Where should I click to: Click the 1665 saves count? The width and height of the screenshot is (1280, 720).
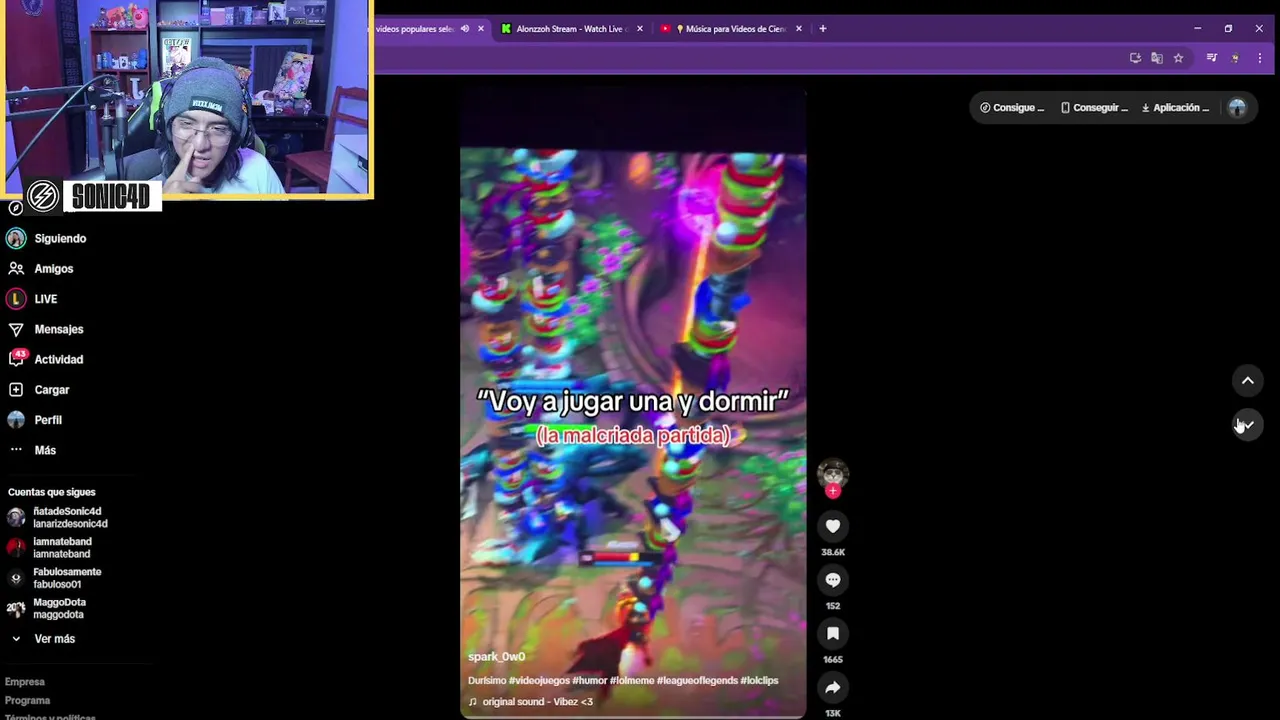pos(833,660)
